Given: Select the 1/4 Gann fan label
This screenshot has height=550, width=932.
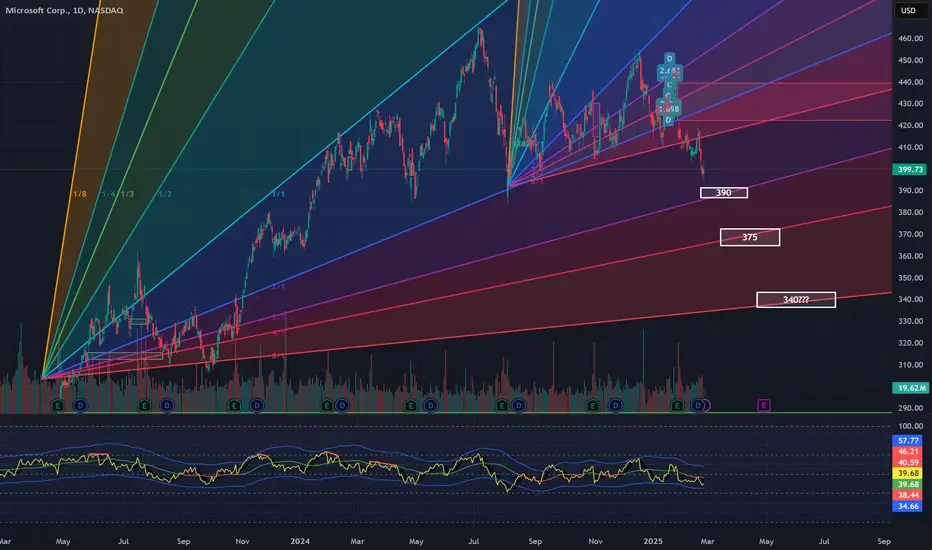Looking at the screenshot, I should coord(108,194).
